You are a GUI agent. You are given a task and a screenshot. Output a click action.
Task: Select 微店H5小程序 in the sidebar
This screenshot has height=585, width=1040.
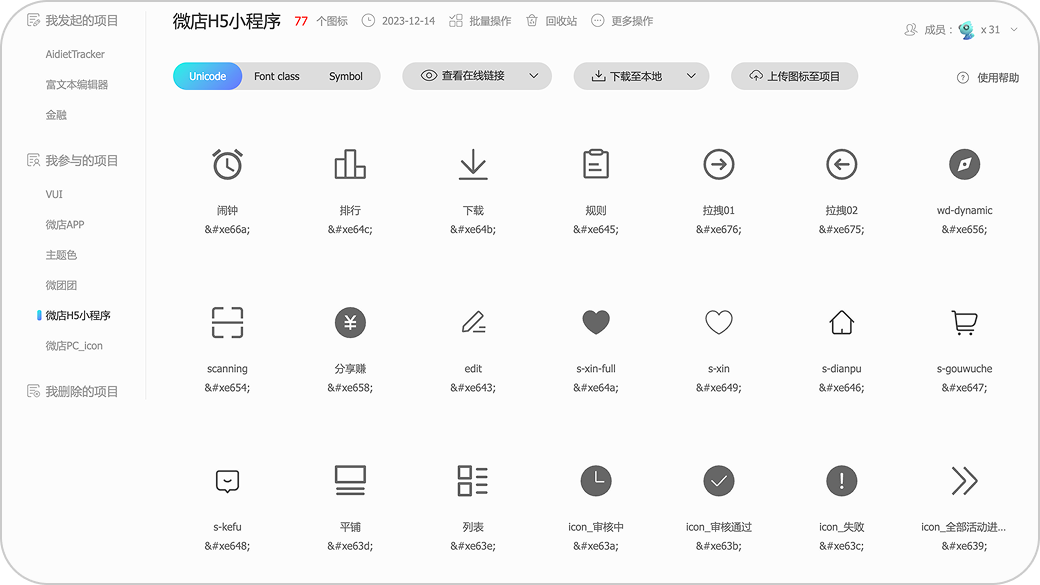(78, 316)
